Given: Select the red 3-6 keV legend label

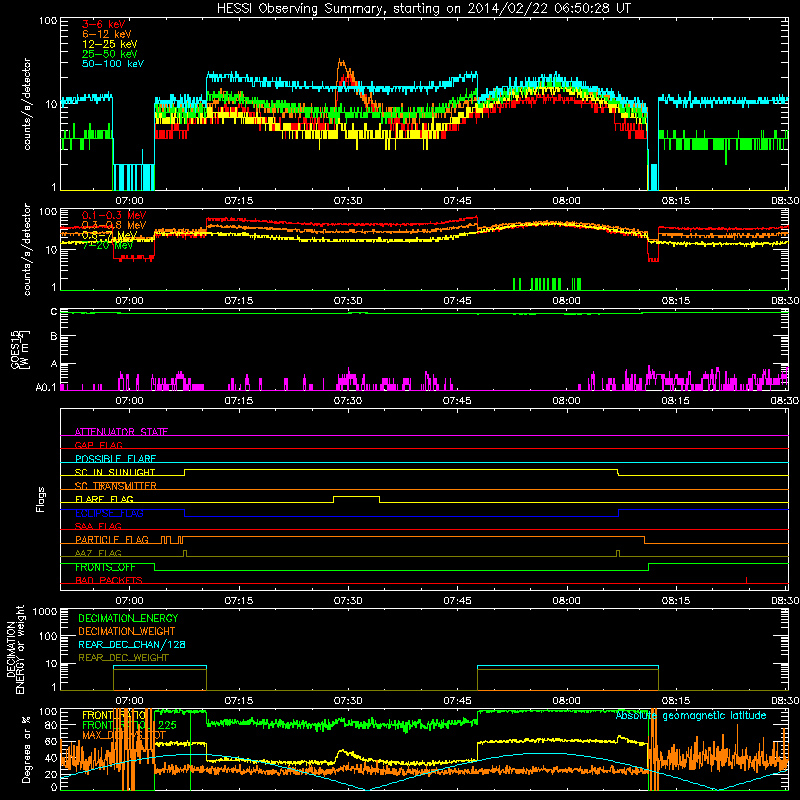Looking at the screenshot, I should 103,24.
